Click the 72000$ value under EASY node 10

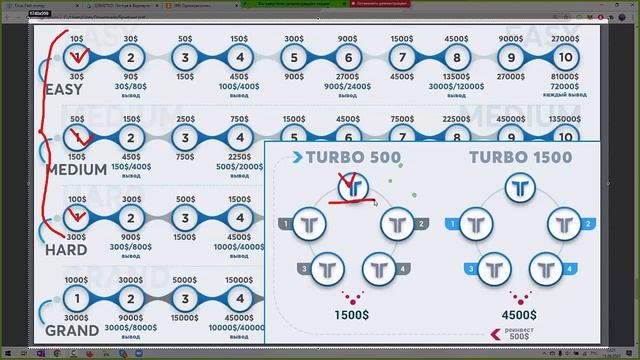tap(565, 87)
